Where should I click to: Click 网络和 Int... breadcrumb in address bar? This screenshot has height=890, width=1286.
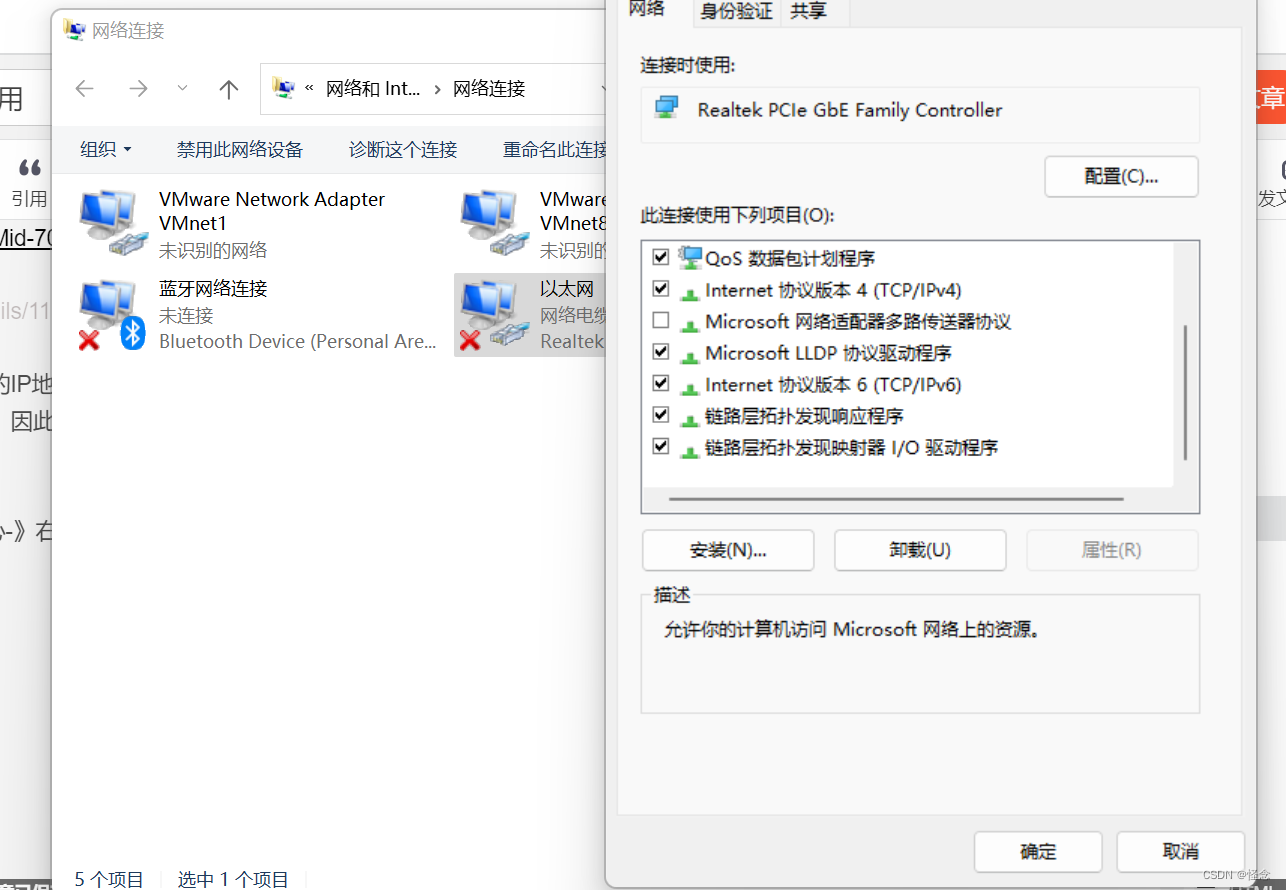click(373, 89)
